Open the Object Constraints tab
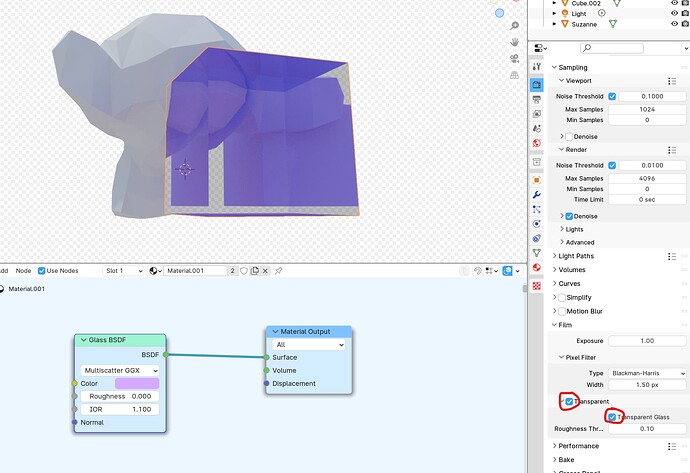Screen dimensions: 690x473 point(536,238)
